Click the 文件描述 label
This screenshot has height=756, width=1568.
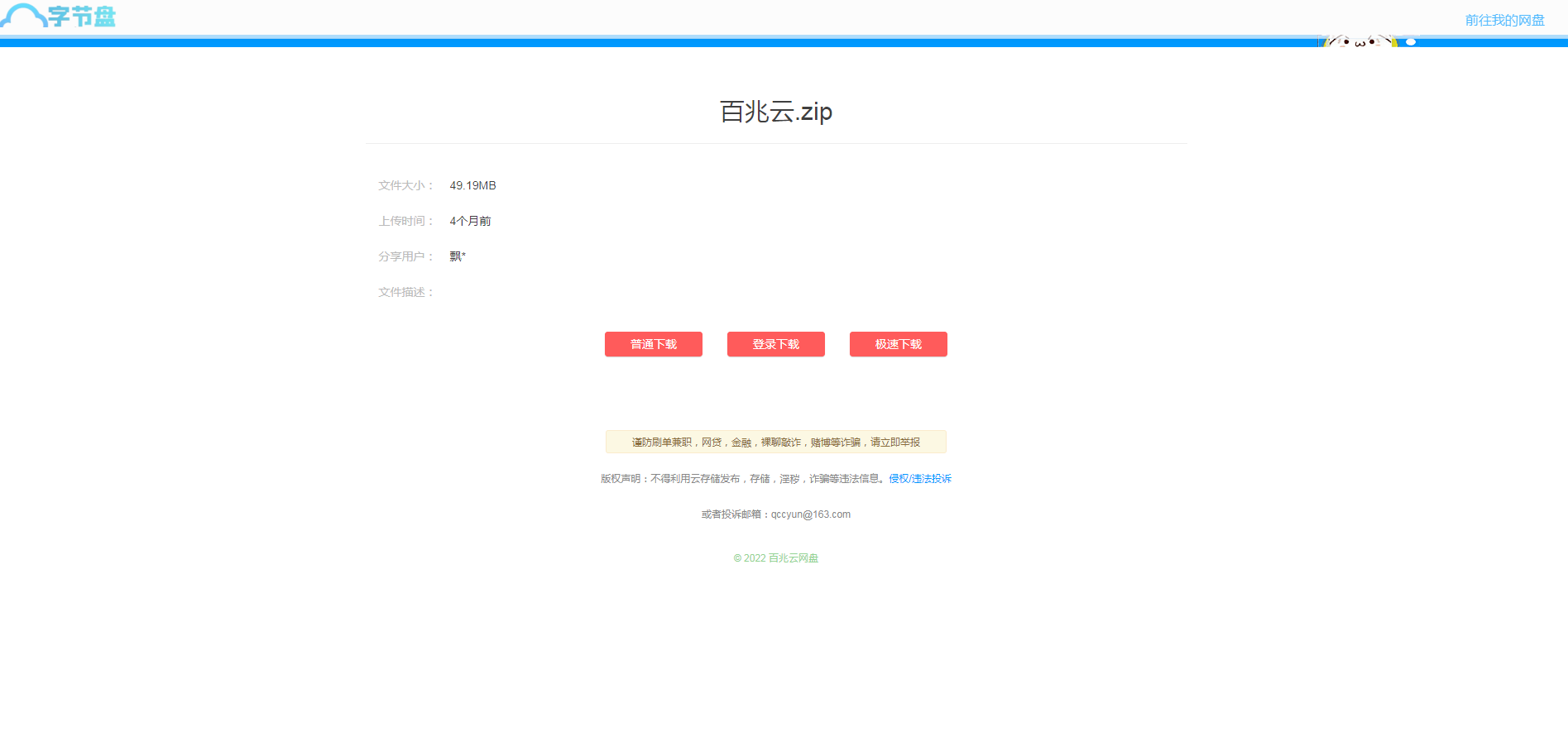(x=405, y=292)
